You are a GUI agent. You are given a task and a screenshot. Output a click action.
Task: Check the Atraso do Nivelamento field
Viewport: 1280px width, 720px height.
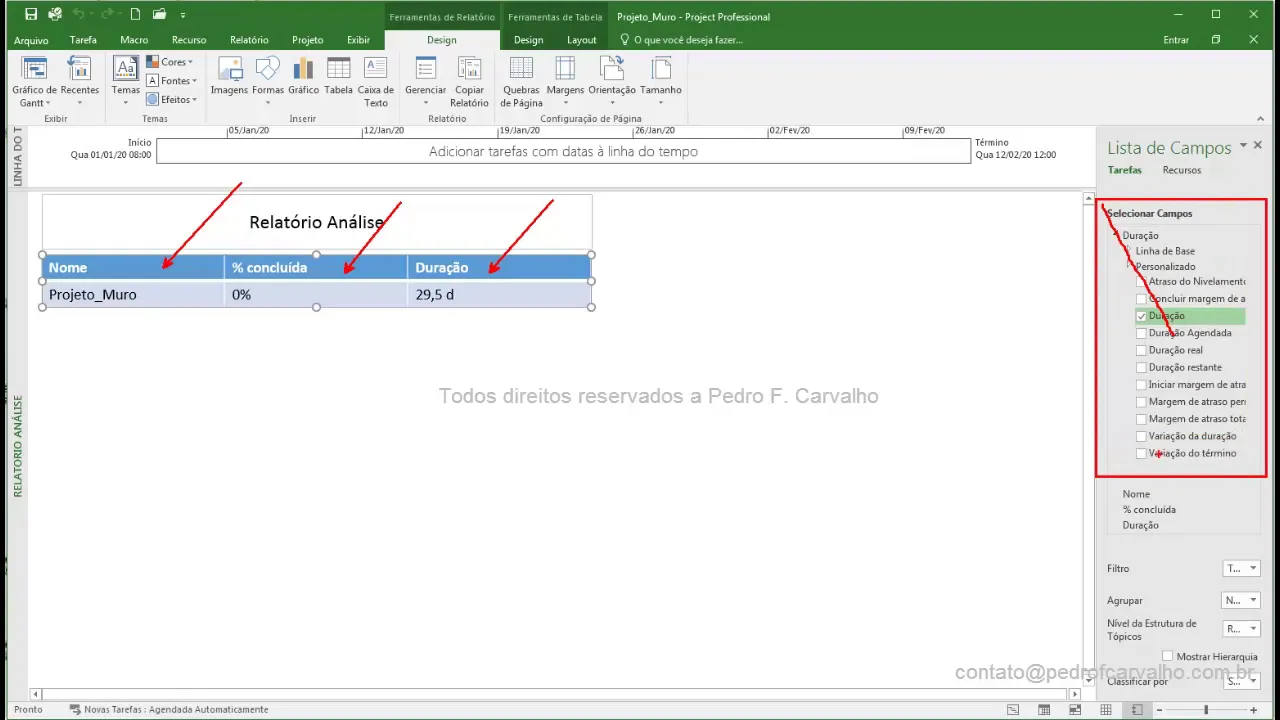pyautogui.click(x=1142, y=282)
